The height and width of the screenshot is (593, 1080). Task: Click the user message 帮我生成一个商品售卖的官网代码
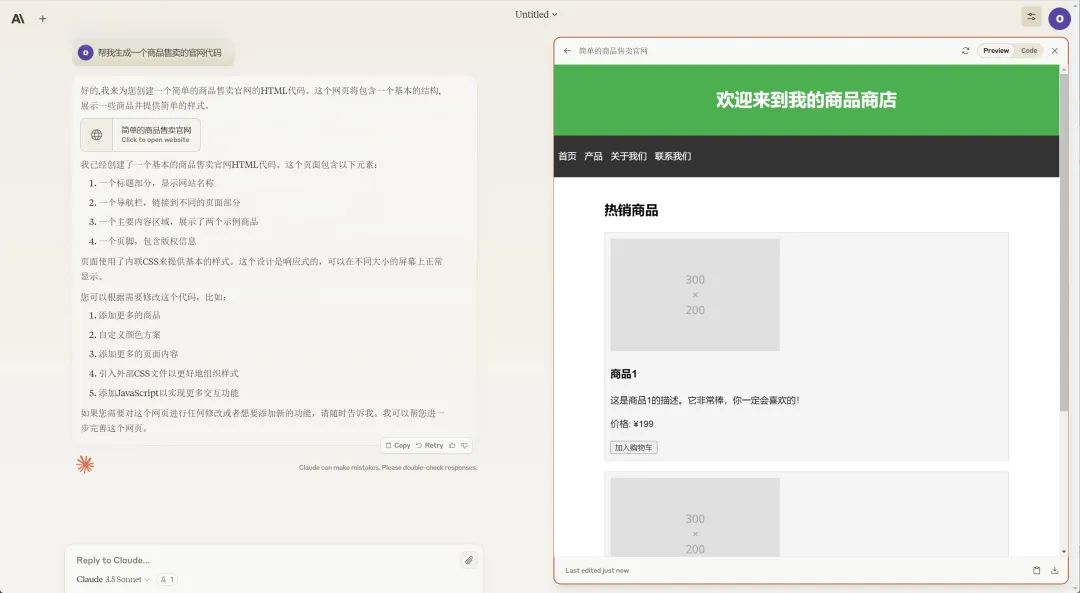160,53
